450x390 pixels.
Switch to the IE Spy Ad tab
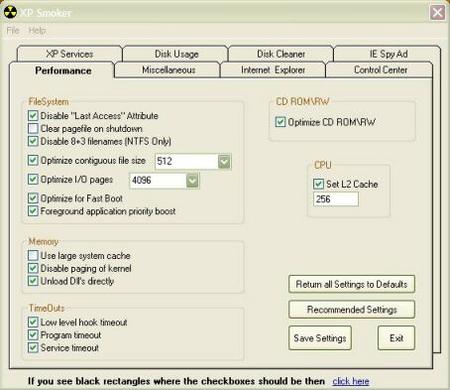pos(388,54)
